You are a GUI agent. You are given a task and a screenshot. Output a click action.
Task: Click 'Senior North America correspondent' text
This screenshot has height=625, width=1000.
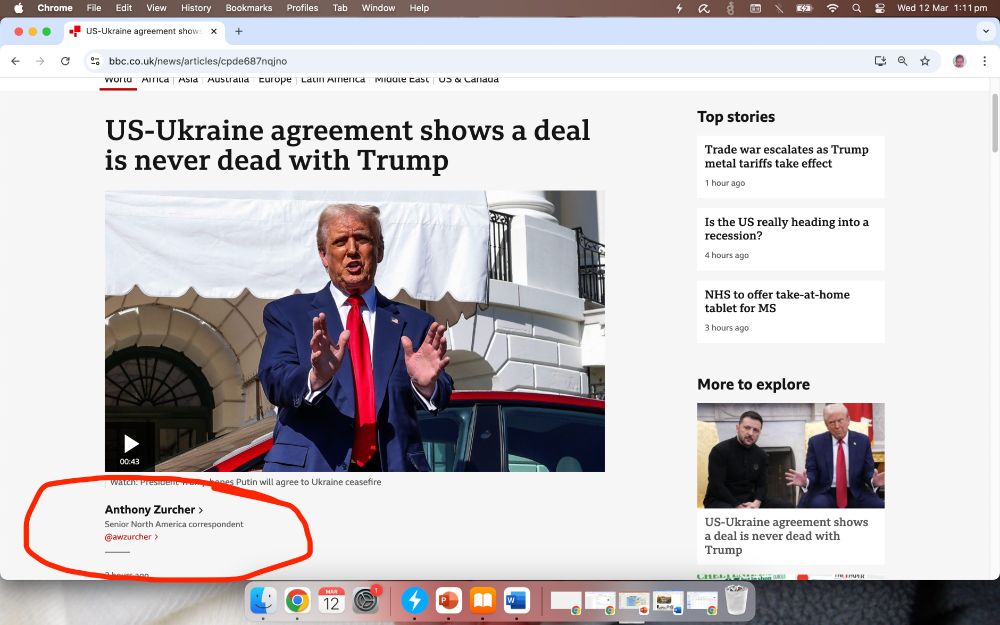coord(174,524)
